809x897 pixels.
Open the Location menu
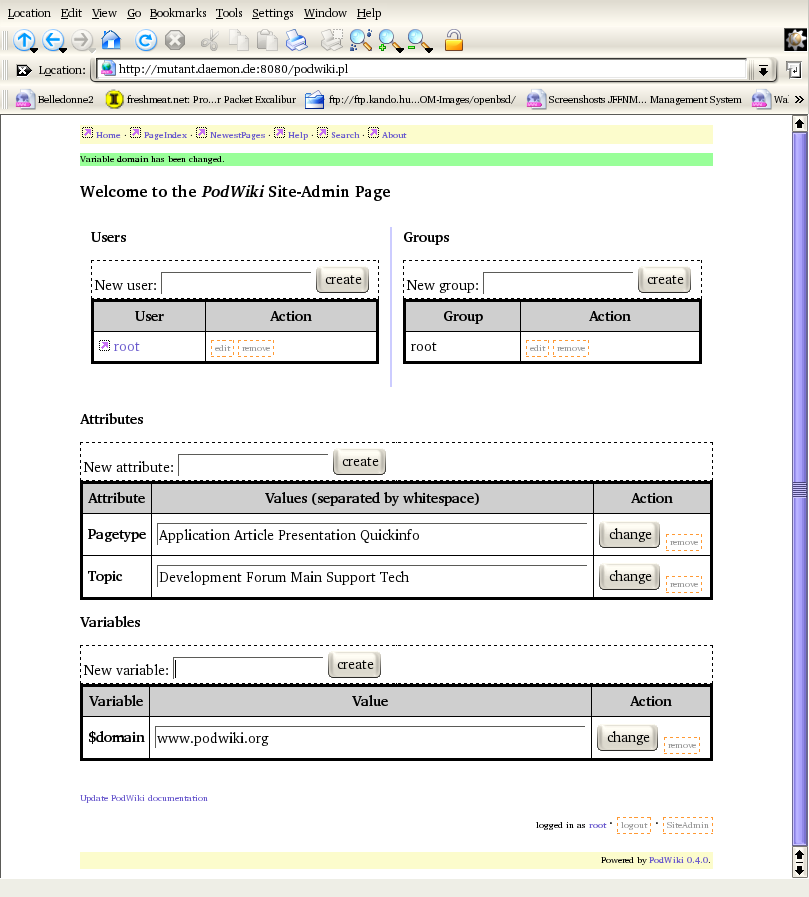29,13
